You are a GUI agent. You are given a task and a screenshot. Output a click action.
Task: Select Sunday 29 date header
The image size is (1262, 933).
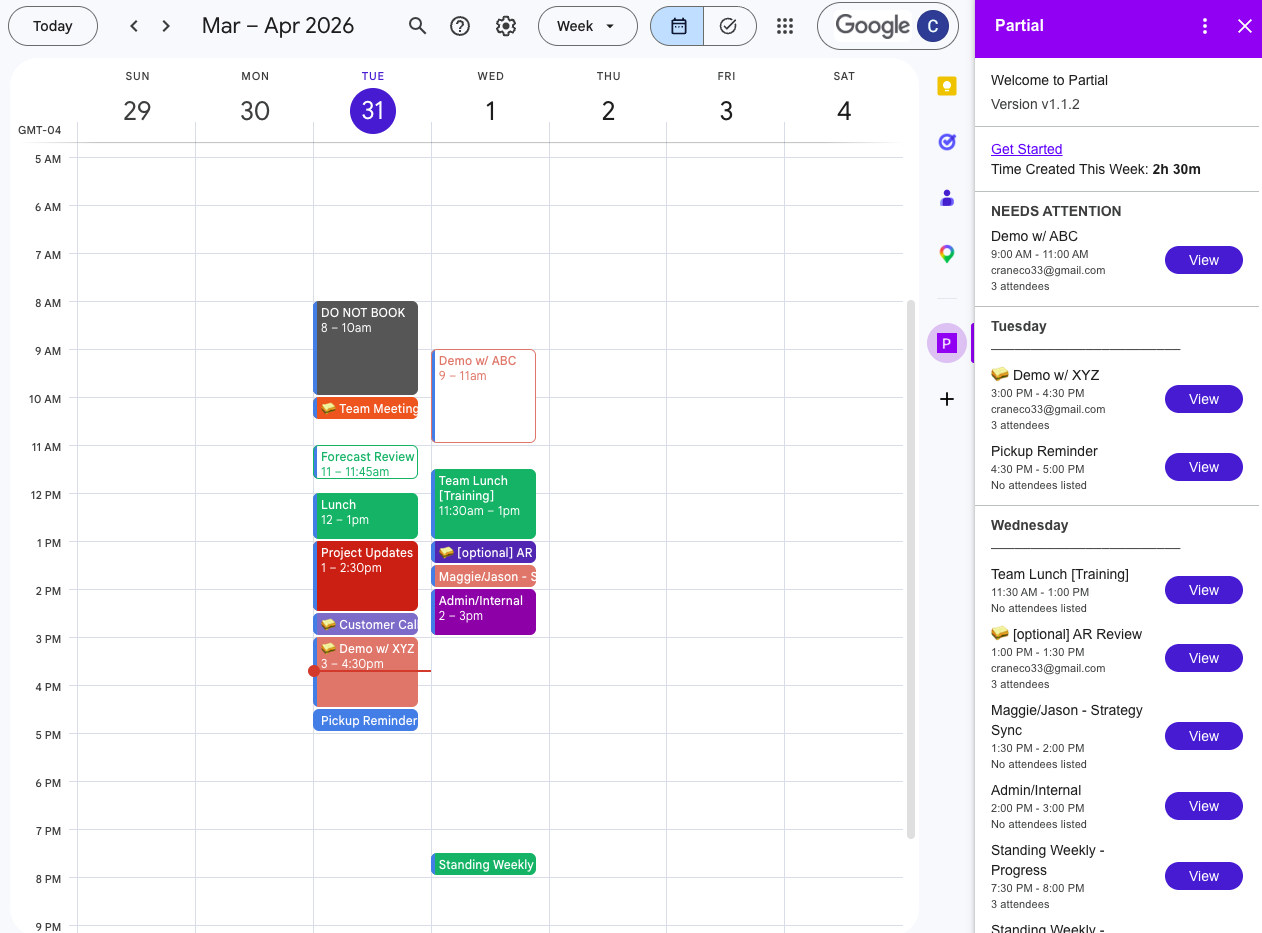point(137,111)
